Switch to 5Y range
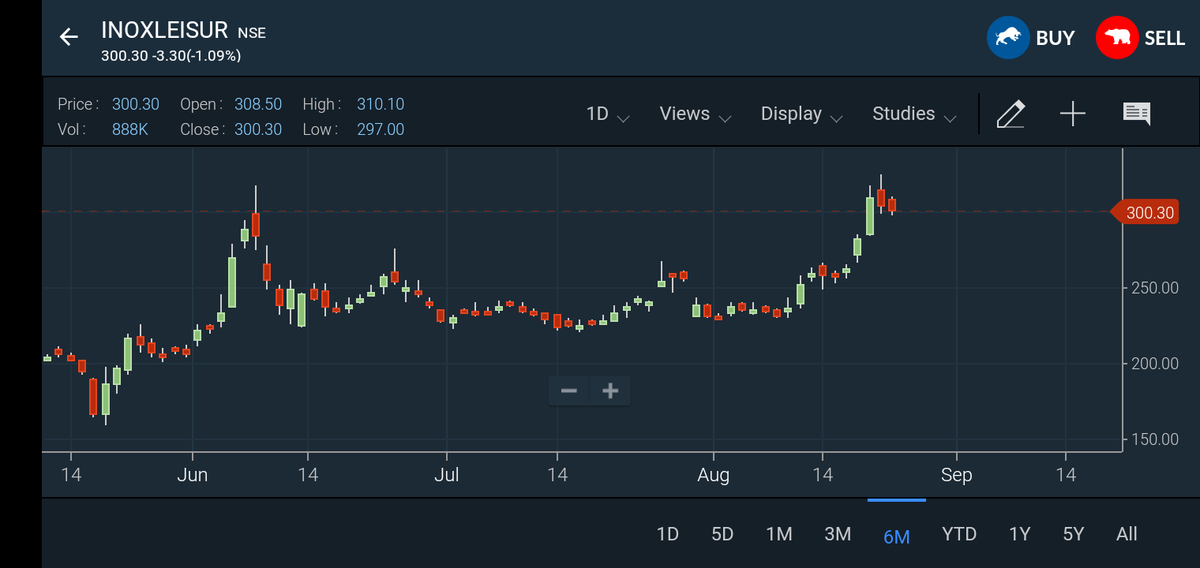This screenshot has width=1200, height=568. point(1073,534)
